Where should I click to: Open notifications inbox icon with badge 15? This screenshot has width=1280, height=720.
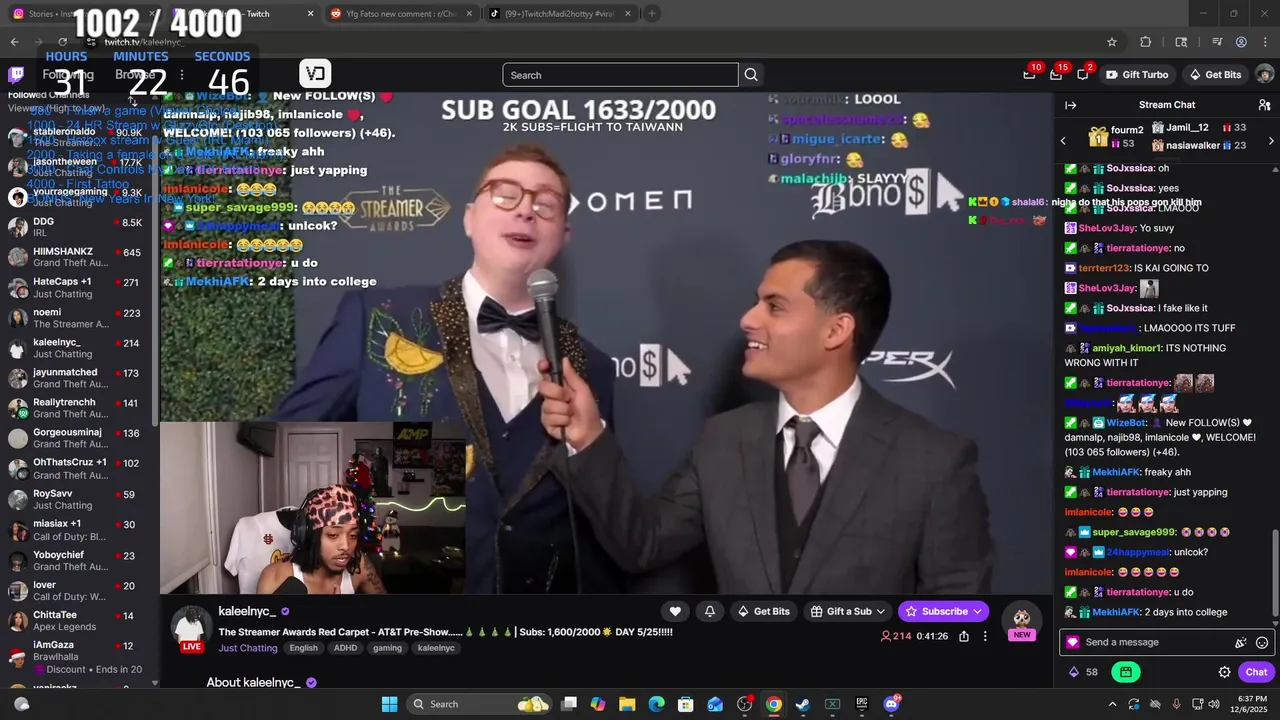[1056, 75]
